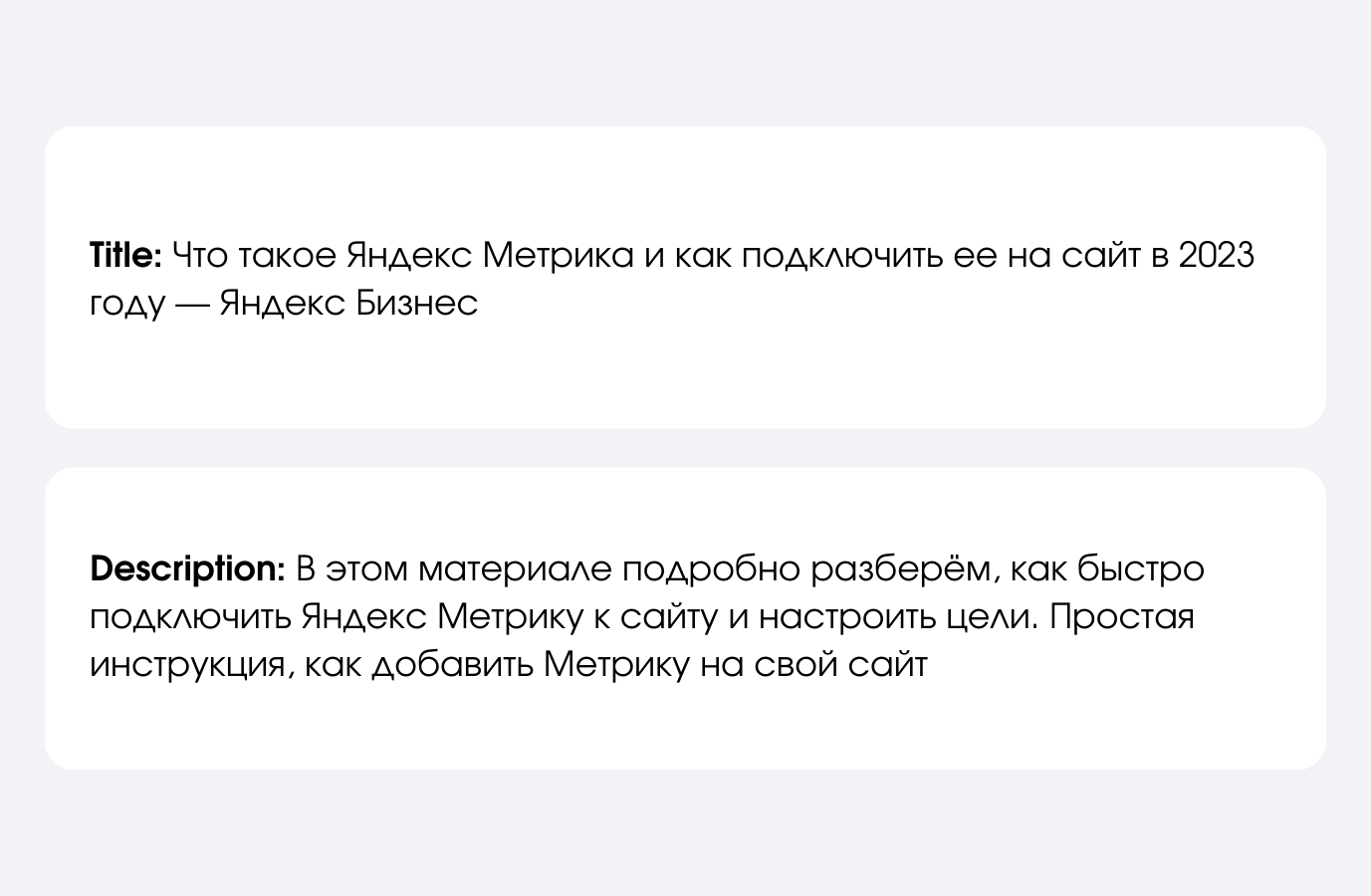Click the word "году" in the title
1371x896 pixels.
coord(126,305)
